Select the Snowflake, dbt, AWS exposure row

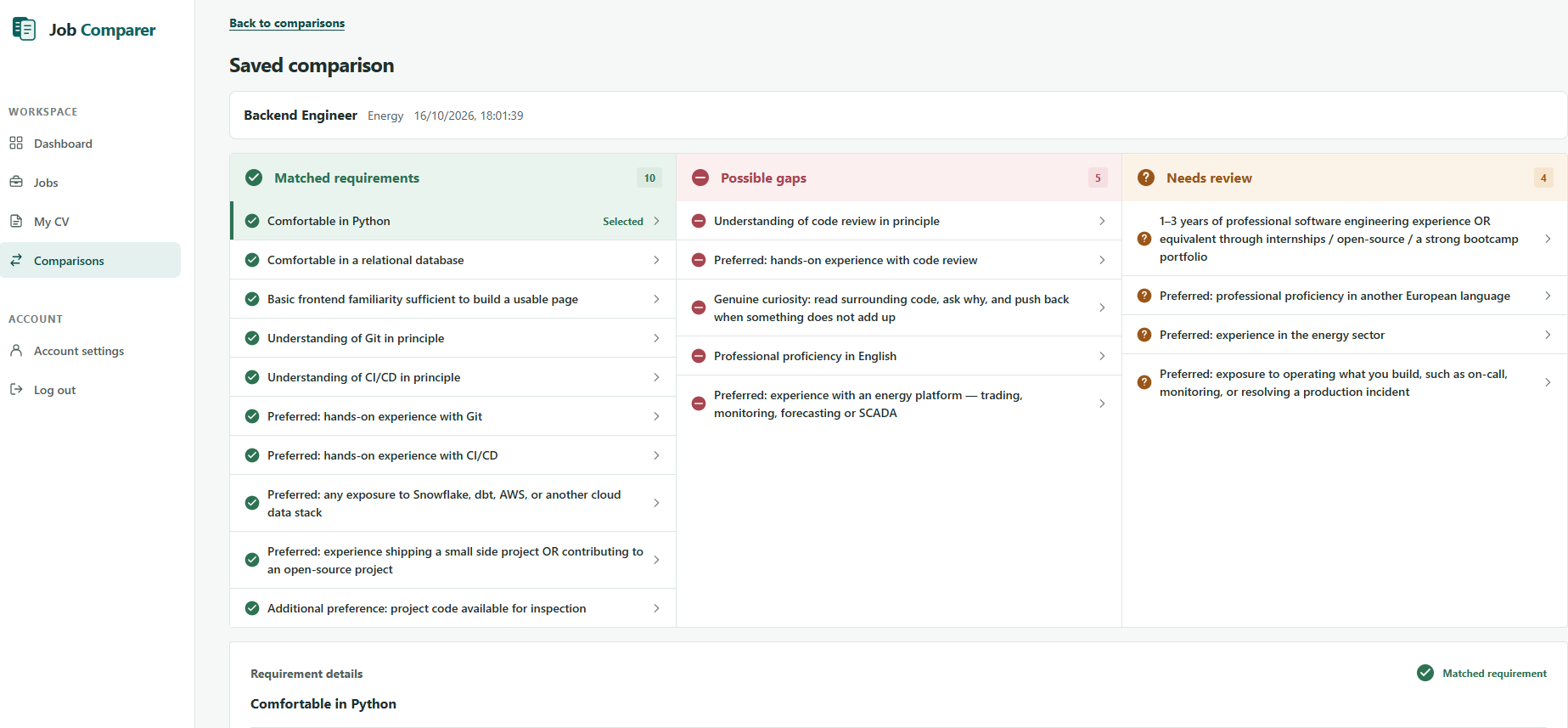(453, 503)
